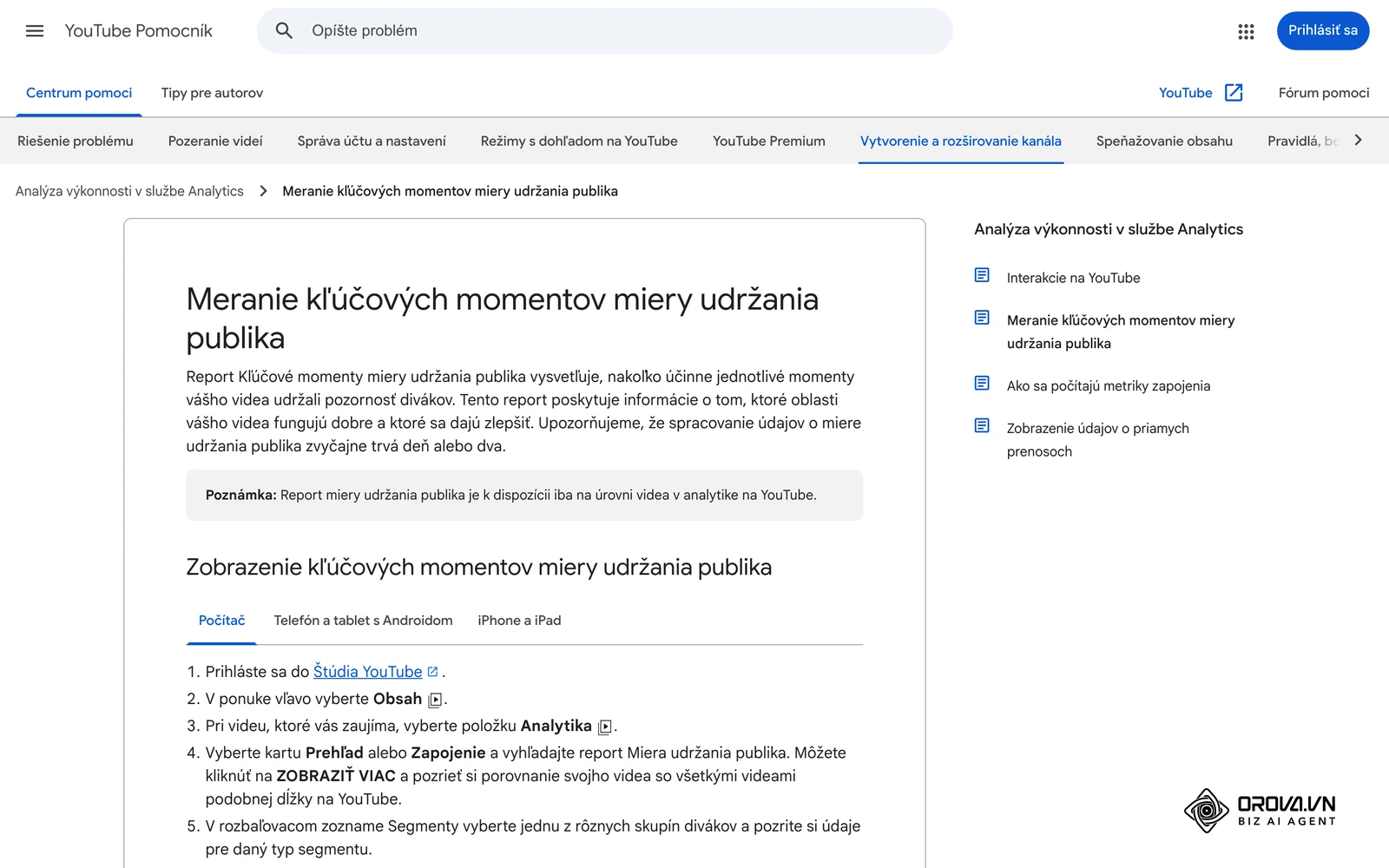Open Režimy s dohľadom na YouTube

point(579,141)
